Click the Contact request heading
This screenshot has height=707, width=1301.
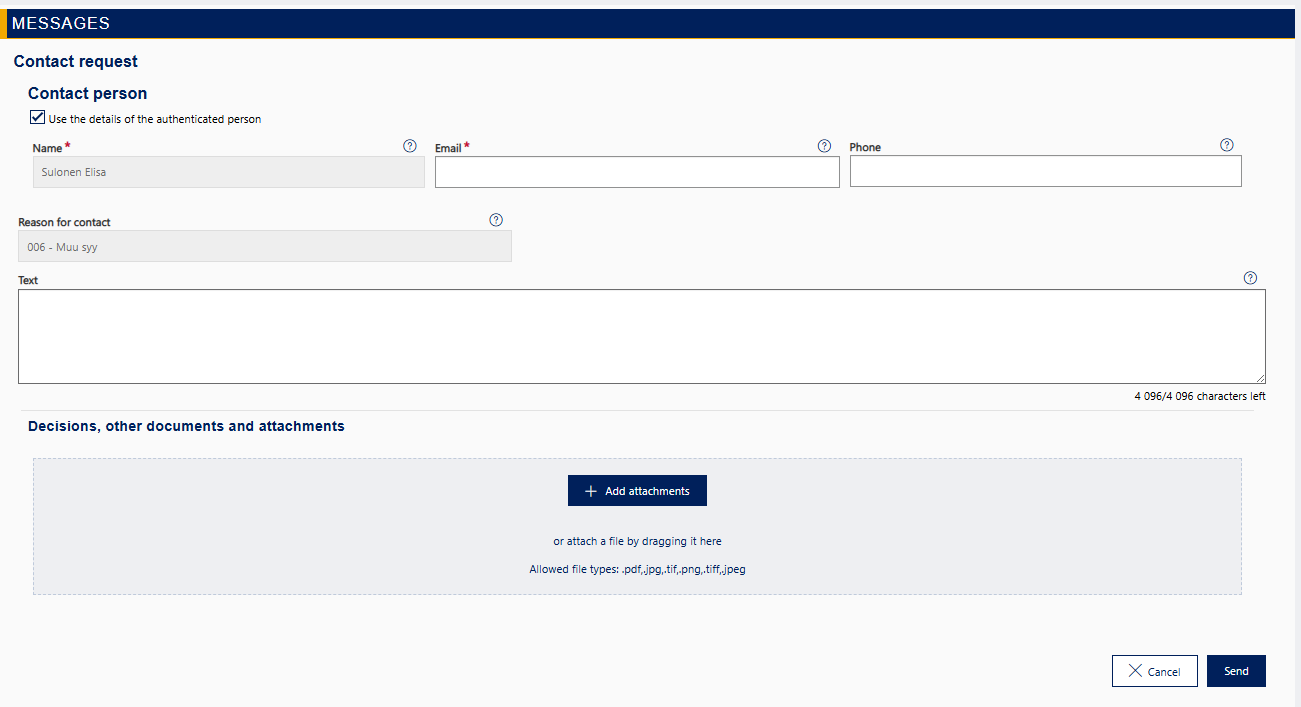[x=76, y=62]
